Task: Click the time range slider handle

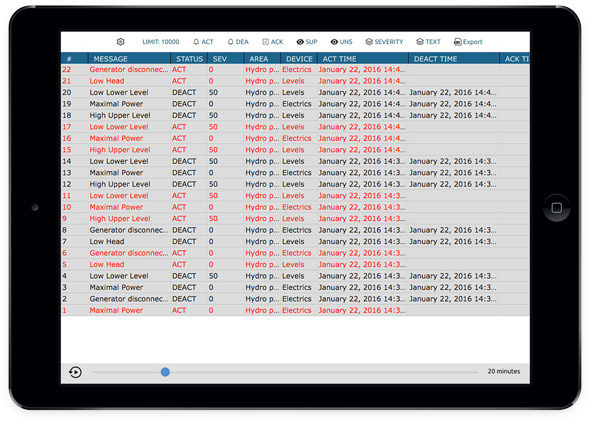Action: point(165,372)
